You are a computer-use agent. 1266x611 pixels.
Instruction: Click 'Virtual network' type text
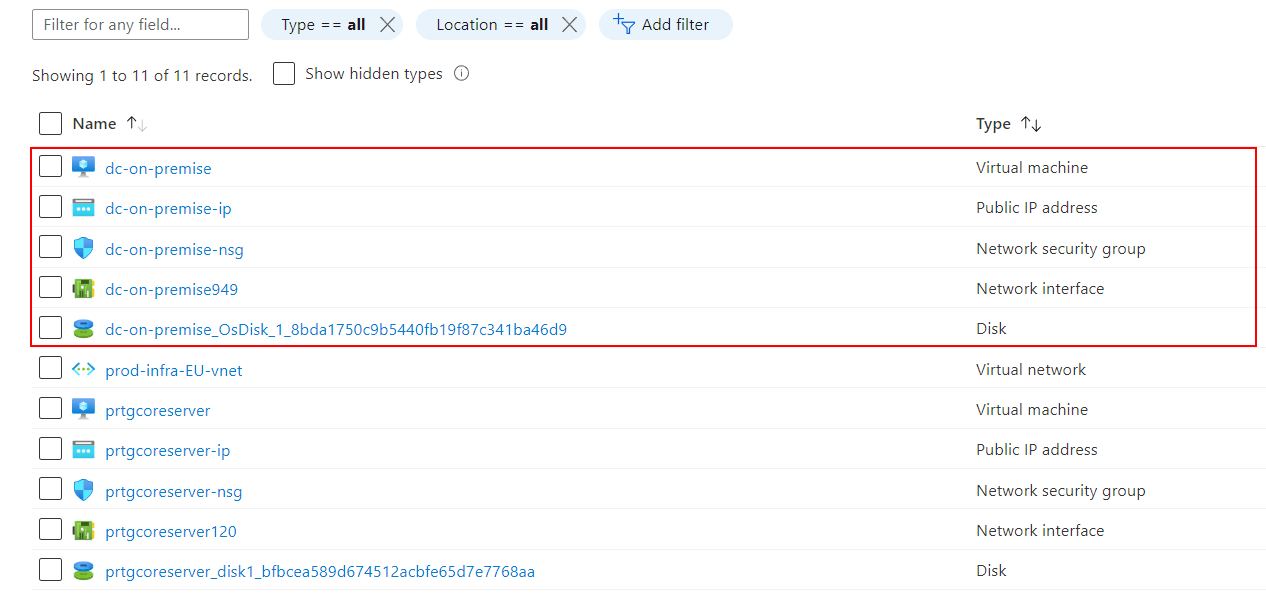pos(1031,369)
